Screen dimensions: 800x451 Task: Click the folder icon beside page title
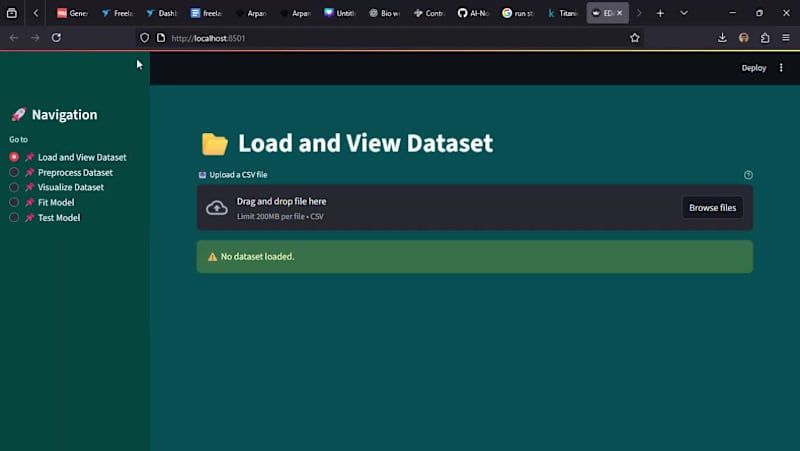pyautogui.click(x=214, y=144)
